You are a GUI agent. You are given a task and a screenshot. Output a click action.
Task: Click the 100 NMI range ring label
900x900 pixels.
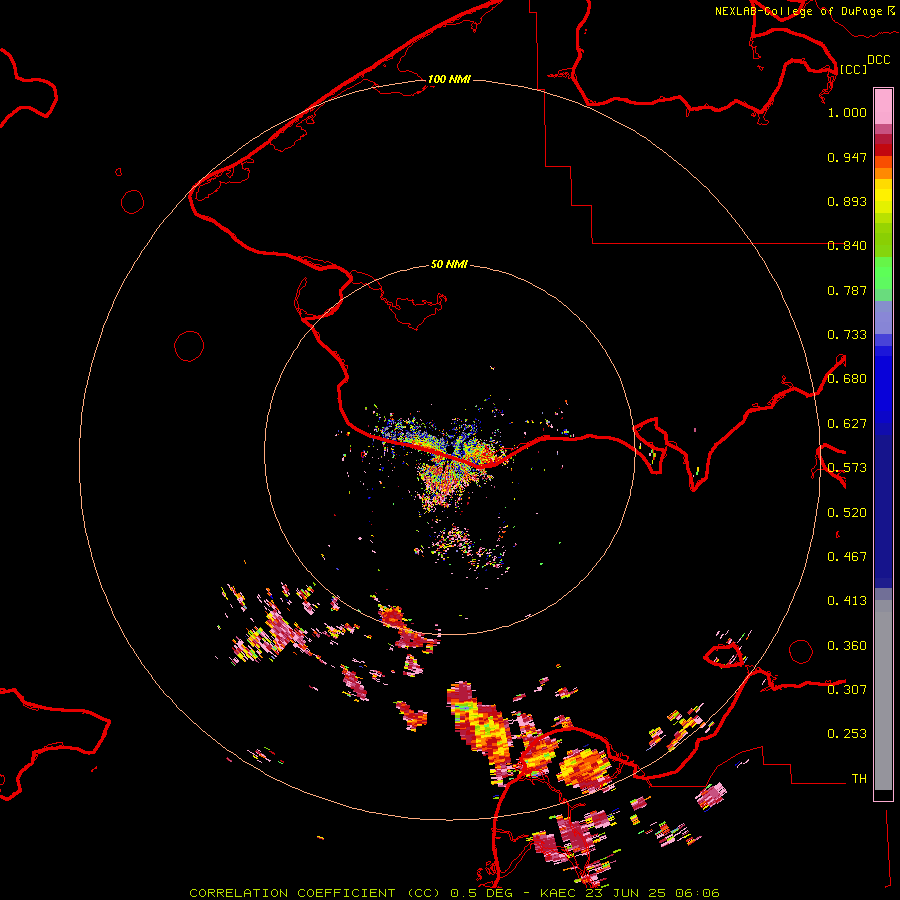449,79
